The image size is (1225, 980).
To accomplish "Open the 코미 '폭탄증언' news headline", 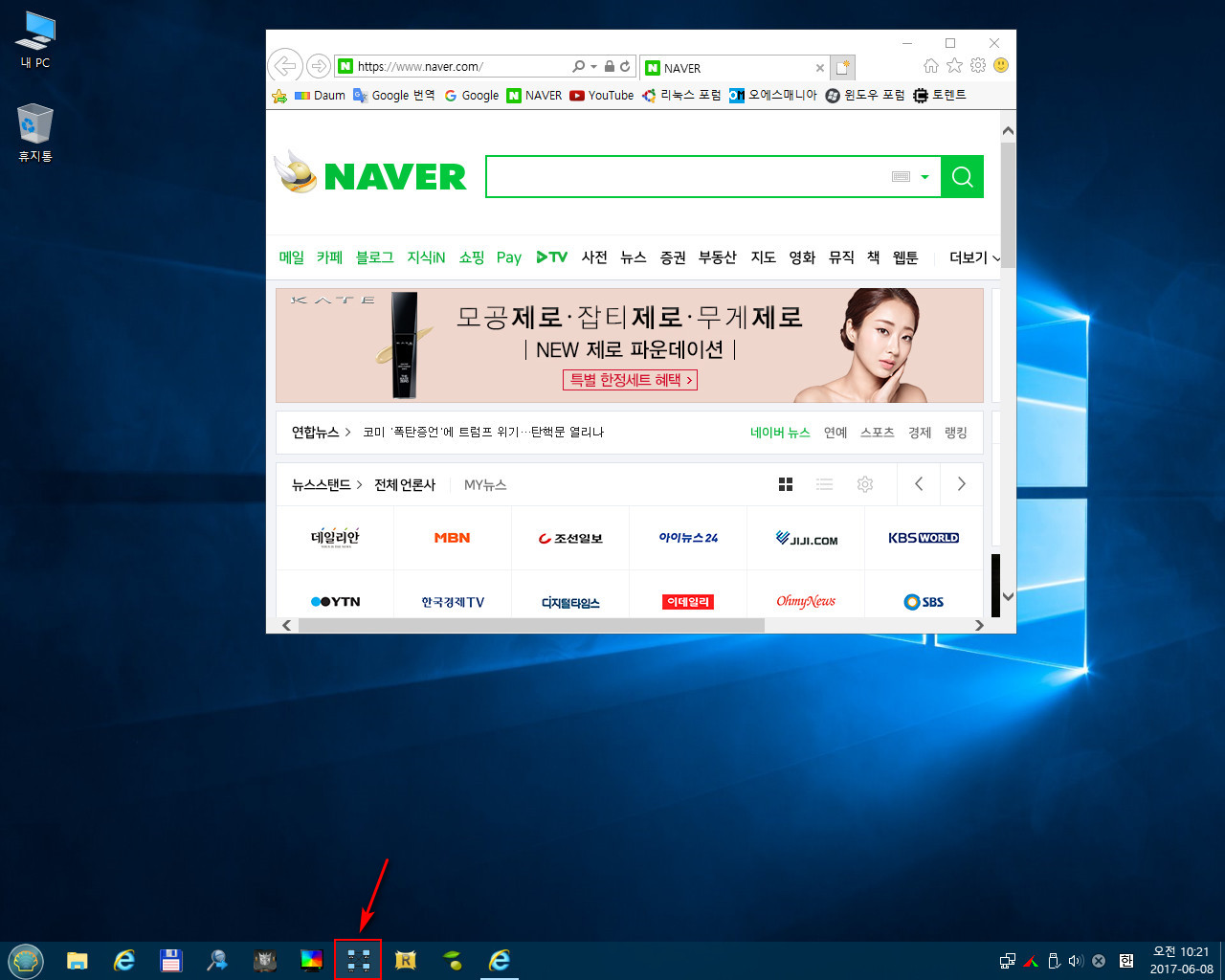I will pyautogui.click(x=483, y=433).
